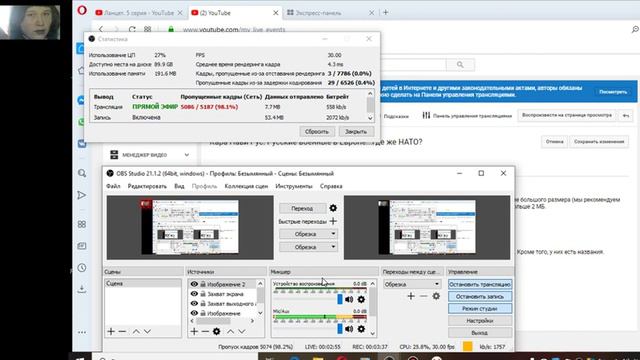640x360 pixels.
Task: Open transition properties gear next to Переход
Action: point(333,208)
